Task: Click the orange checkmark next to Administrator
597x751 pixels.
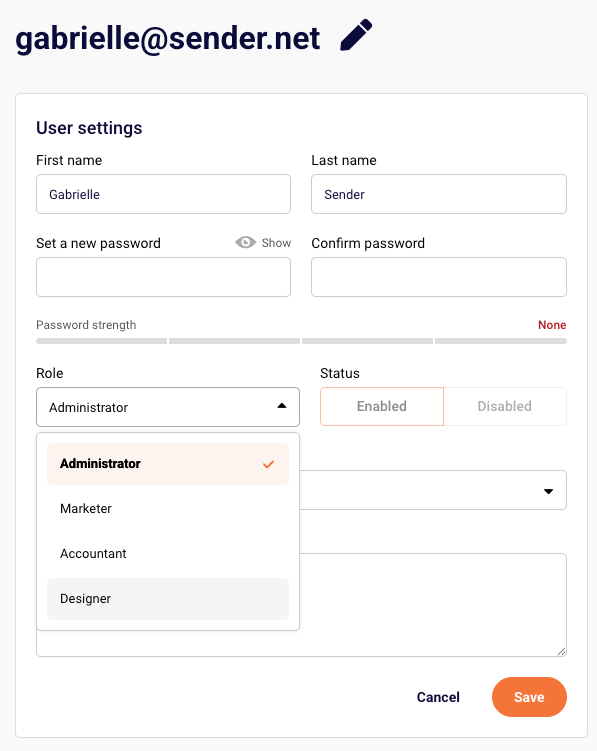Action: pos(268,464)
